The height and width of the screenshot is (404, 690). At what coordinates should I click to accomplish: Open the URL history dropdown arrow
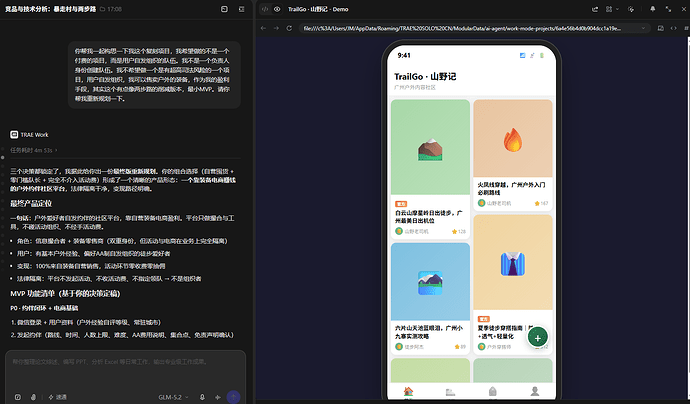tap(643, 28)
